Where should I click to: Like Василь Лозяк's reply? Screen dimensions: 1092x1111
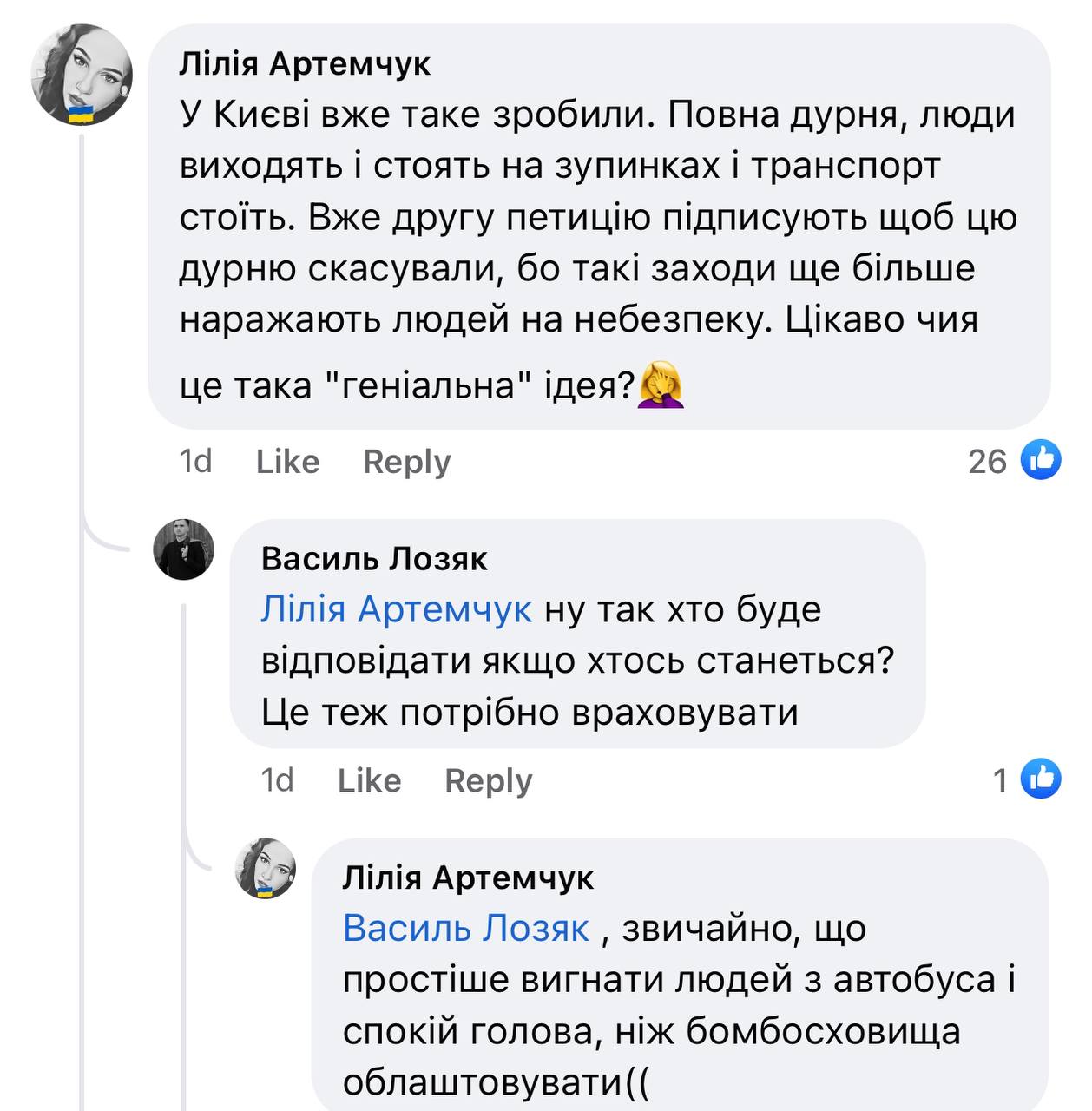pyautogui.click(x=369, y=780)
